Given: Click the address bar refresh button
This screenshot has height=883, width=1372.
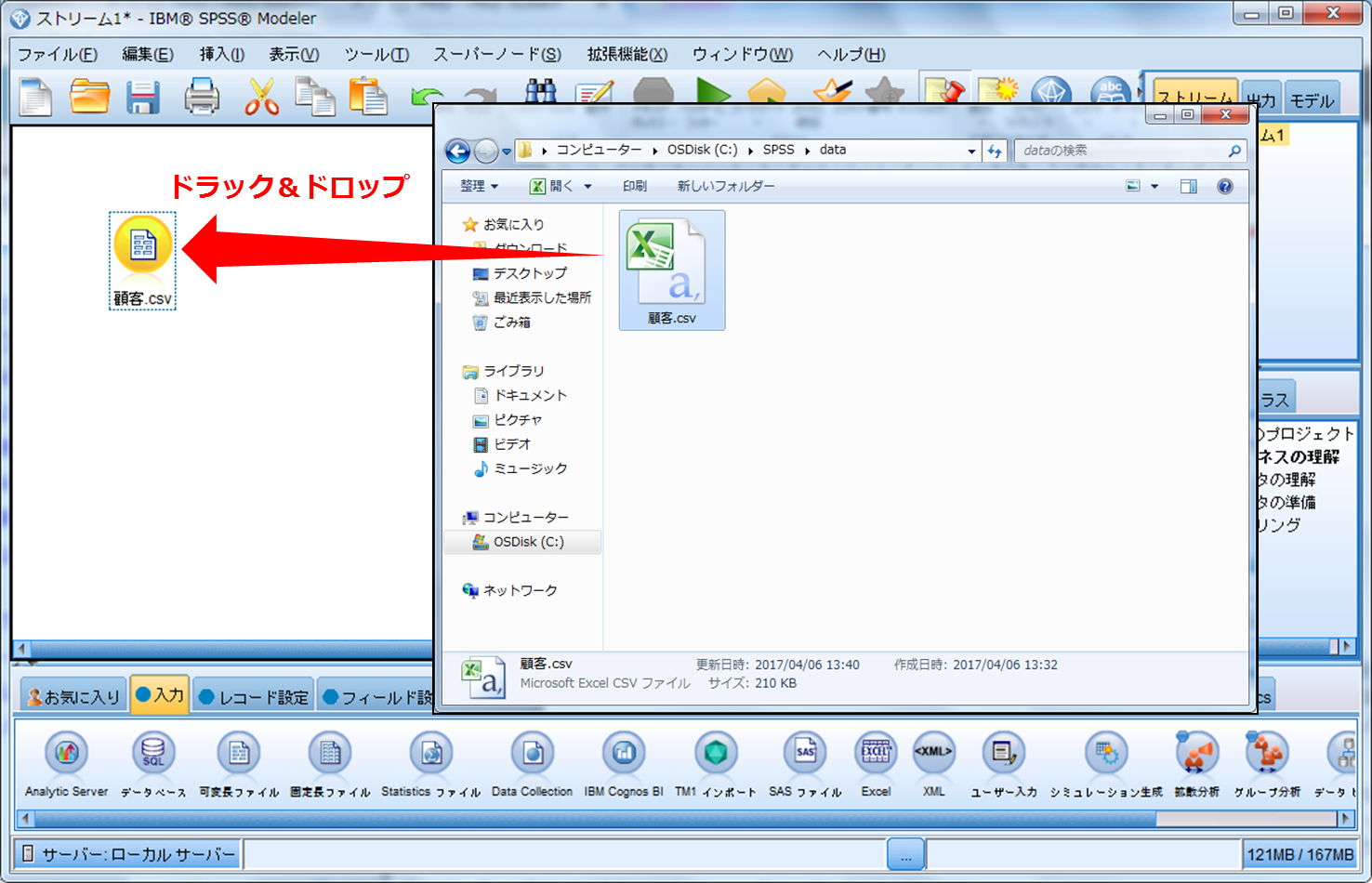Looking at the screenshot, I should coord(995,151).
